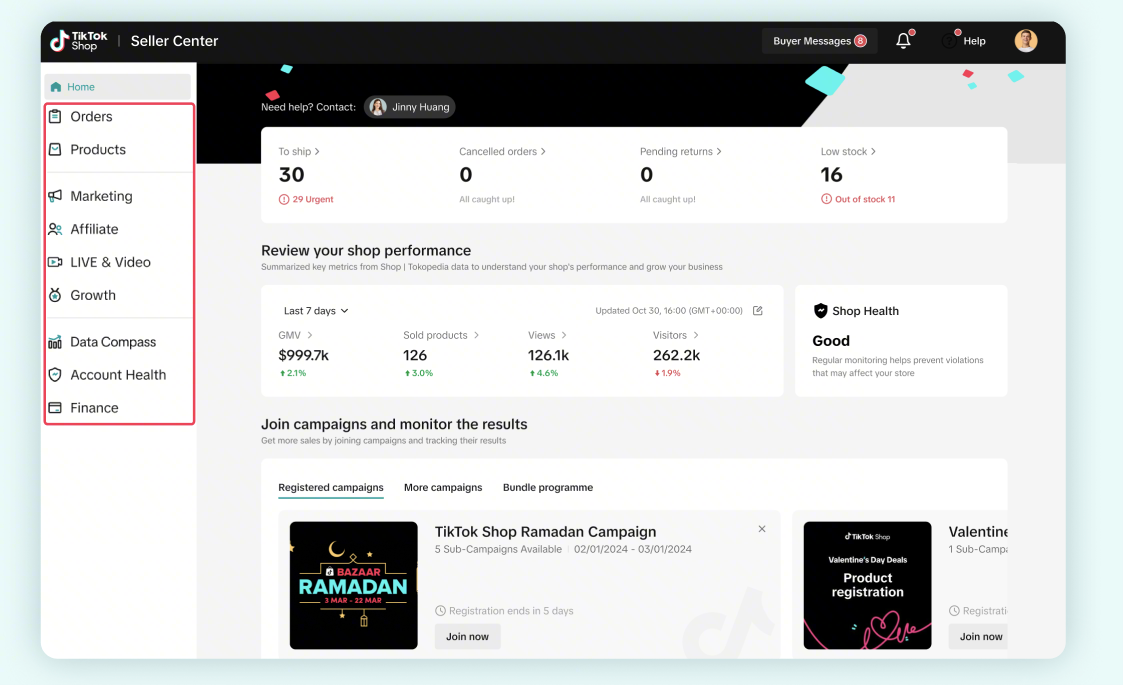This screenshot has width=1123, height=685.
Task: Click the Low stock count 16
Action: tap(832, 175)
